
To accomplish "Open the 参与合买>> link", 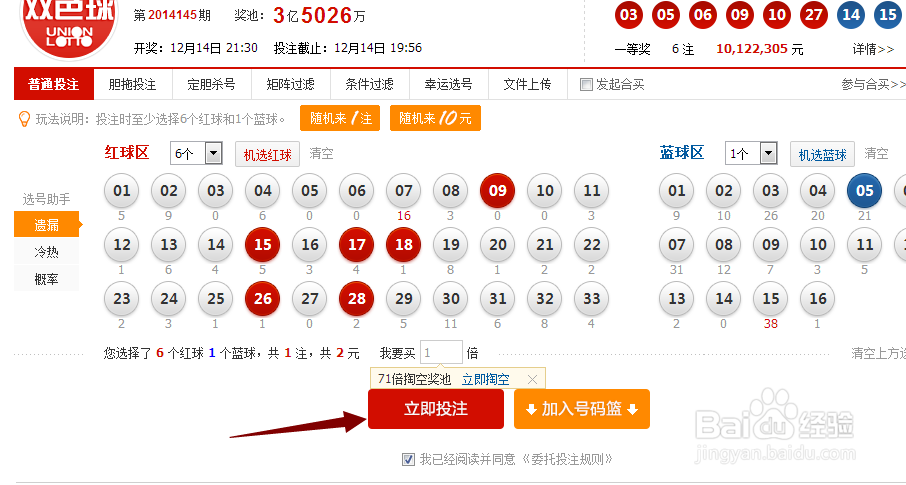I will click(874, 84).
